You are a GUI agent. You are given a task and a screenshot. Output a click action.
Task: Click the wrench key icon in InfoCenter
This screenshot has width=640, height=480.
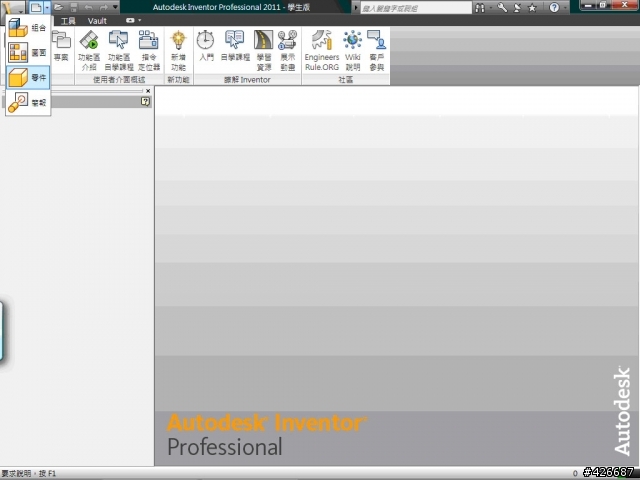[x=502, y=7]
